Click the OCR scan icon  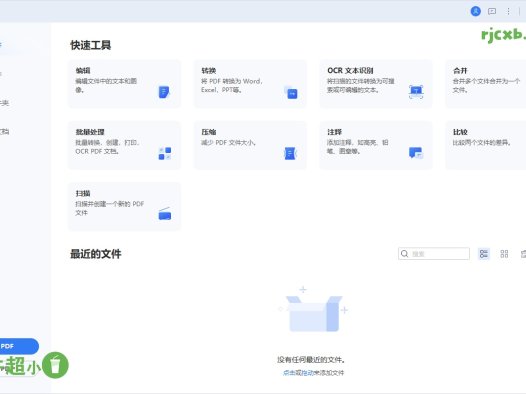pyautogui.click(x=416, y=92)
